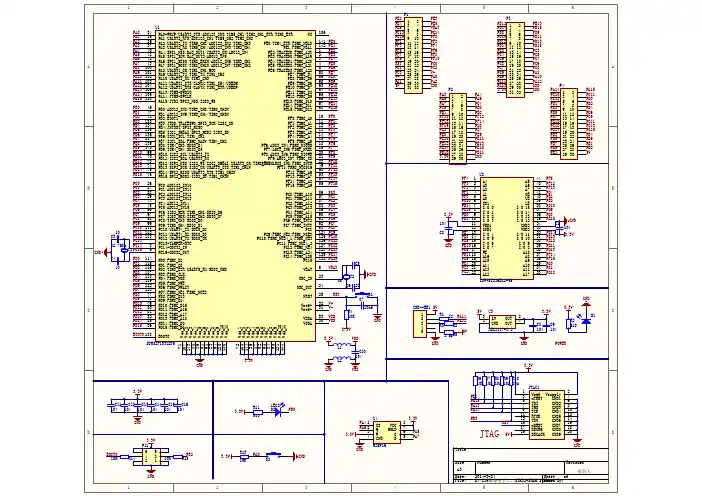Select the capacitor right of U2
Viewport: 702px width, 496px height.
560,228
